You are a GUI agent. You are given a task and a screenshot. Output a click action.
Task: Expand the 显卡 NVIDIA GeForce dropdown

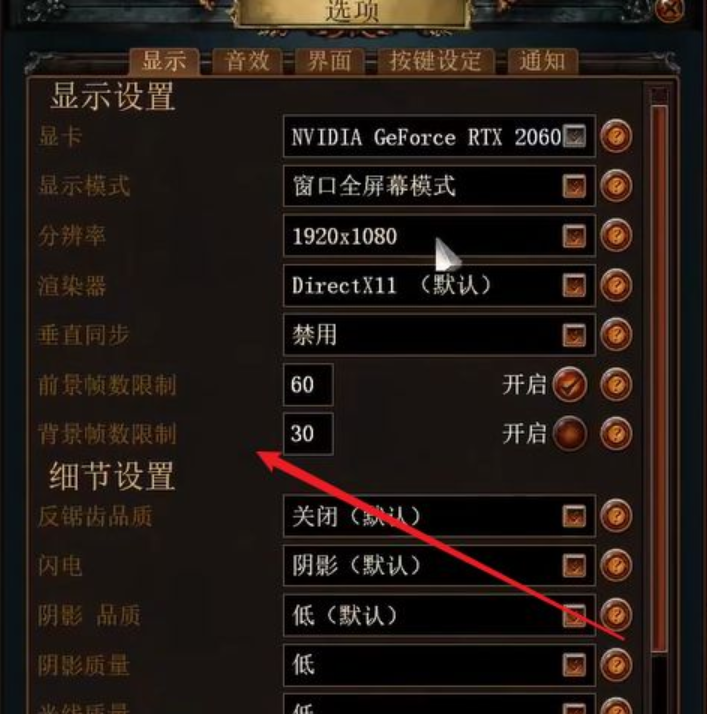coord(439,137)
